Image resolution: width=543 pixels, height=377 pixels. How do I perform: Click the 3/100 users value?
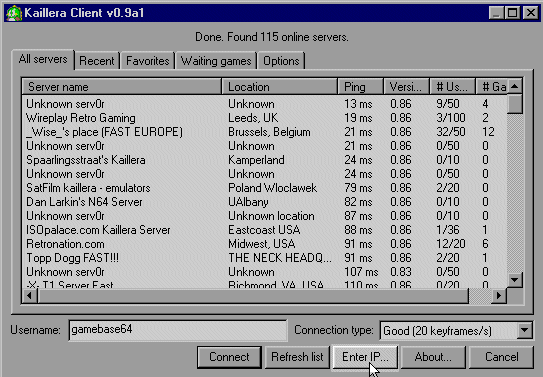tap(451, 118)
